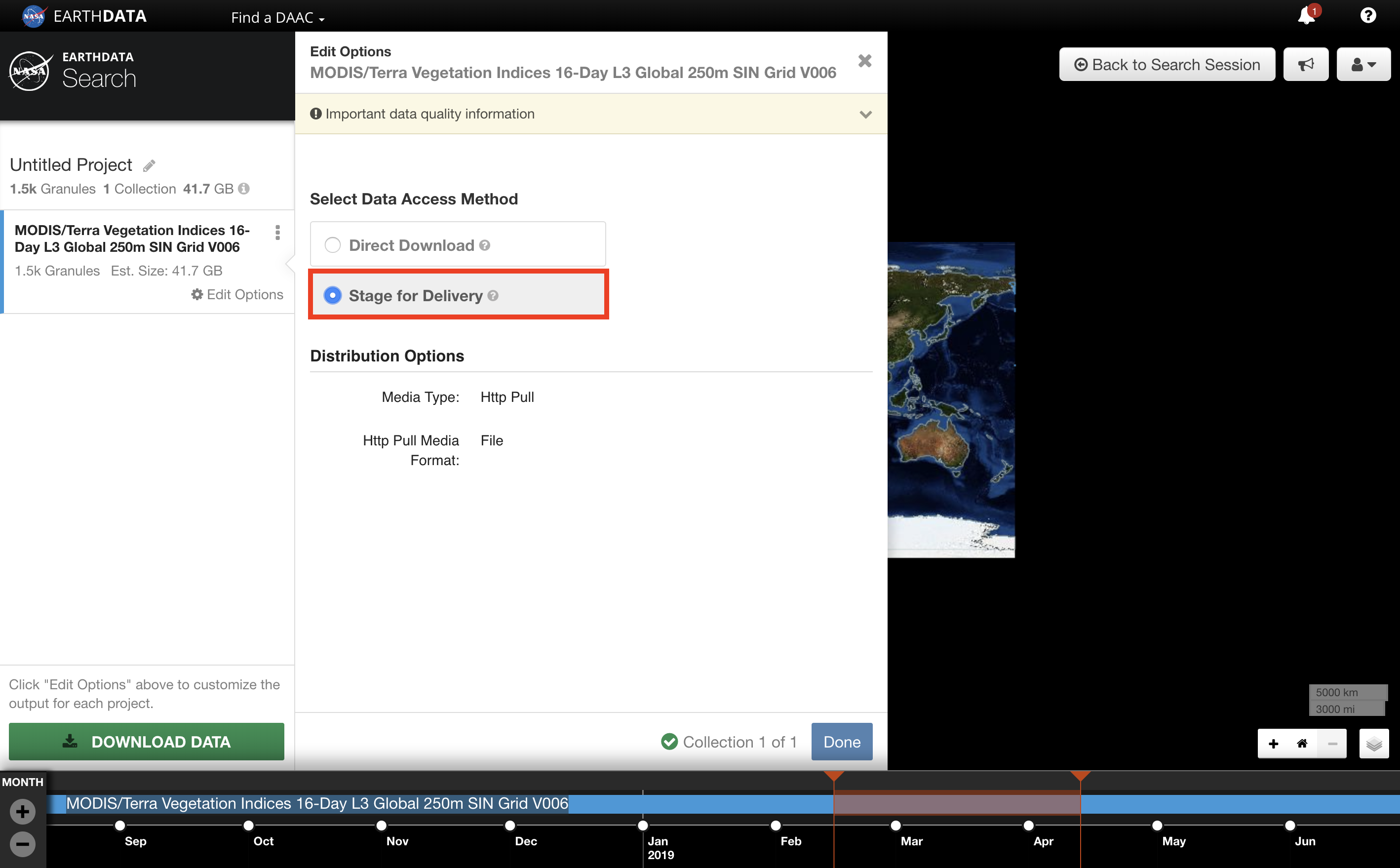1400x868 pixels.
Task: Click the Feb marker on timeline
Action: [x=776, y=826]
